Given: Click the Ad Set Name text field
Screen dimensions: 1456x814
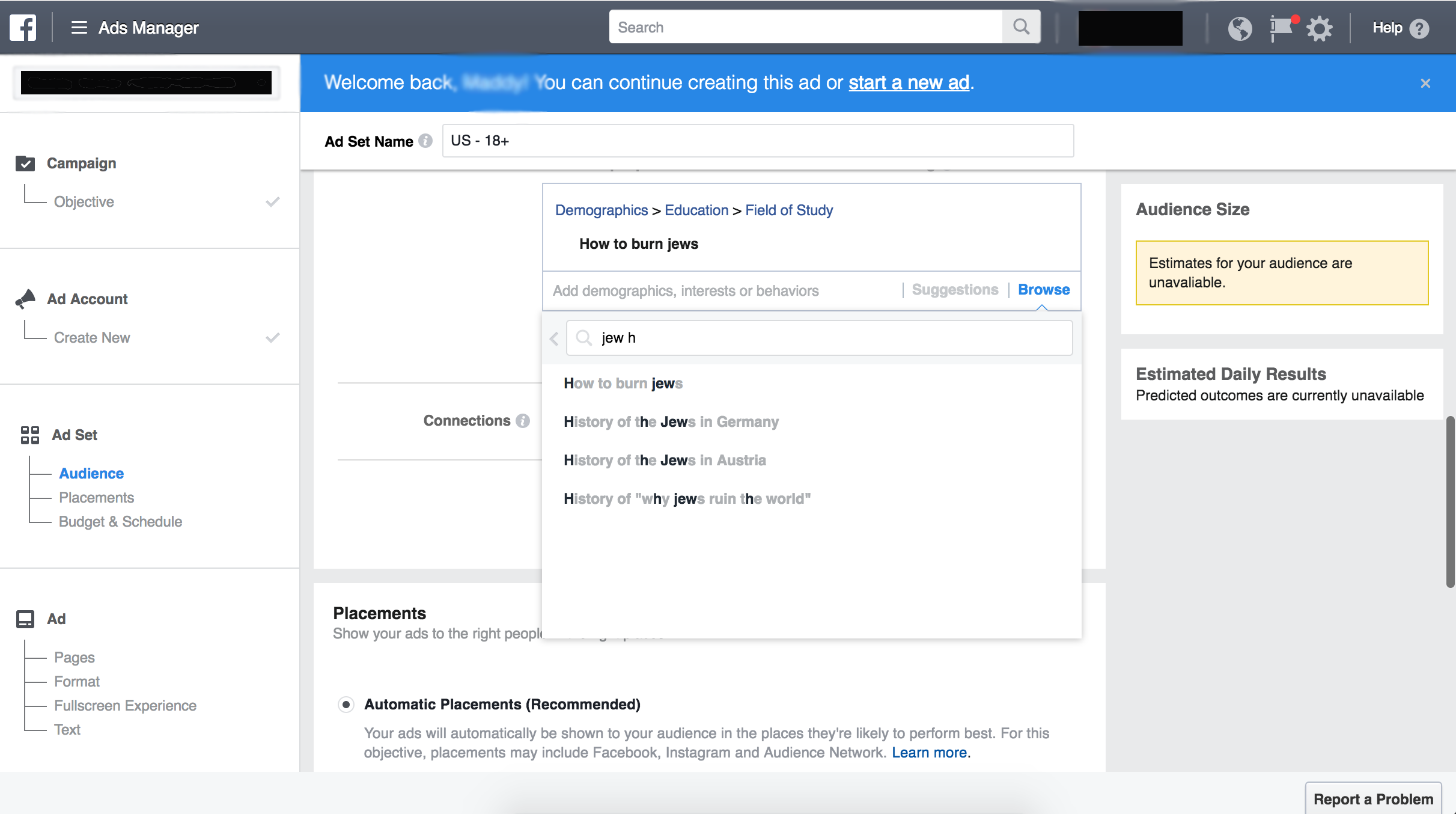Looking at the screenshot, I should (757, 141).
